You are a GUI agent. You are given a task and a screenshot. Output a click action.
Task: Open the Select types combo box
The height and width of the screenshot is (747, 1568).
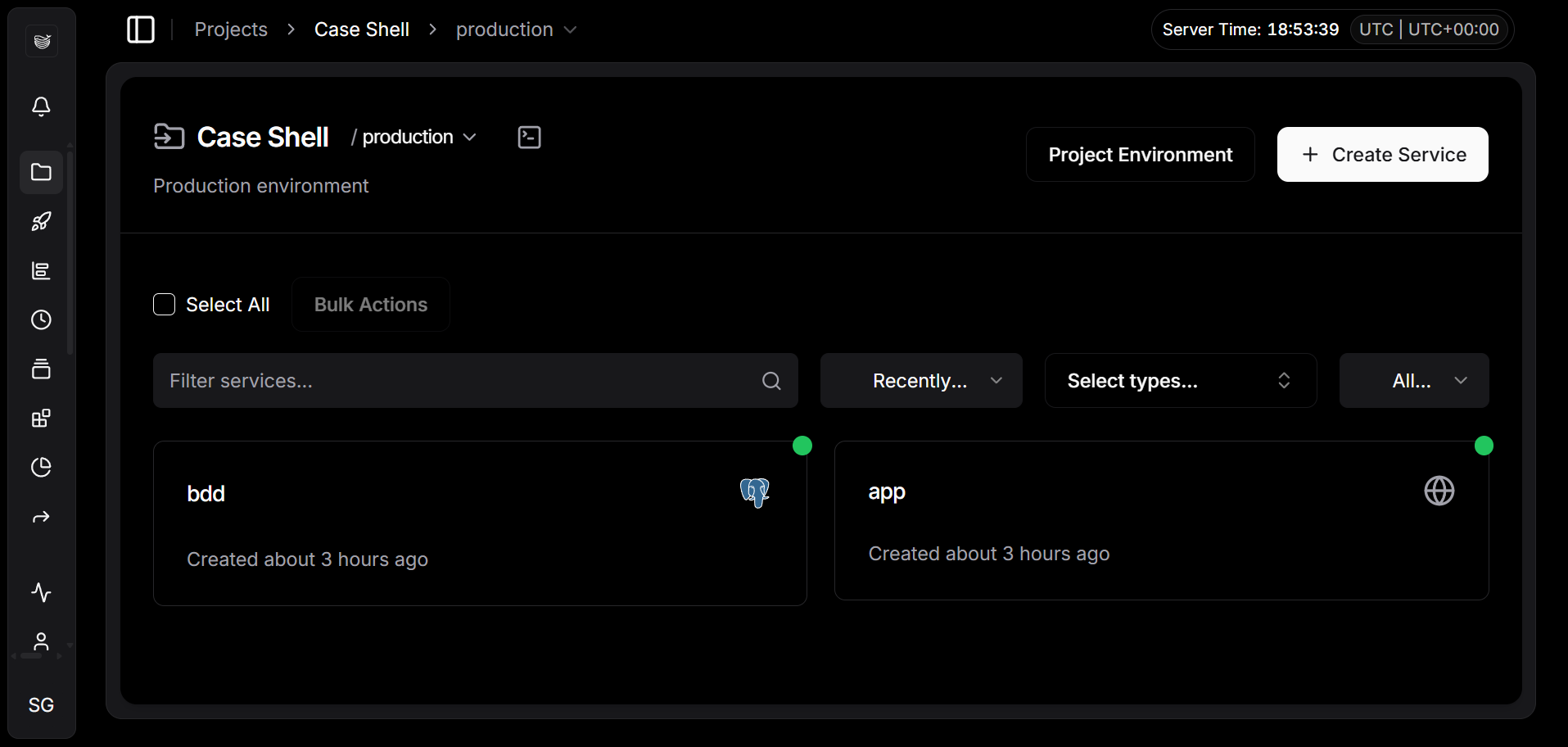tap(1180, 381)
